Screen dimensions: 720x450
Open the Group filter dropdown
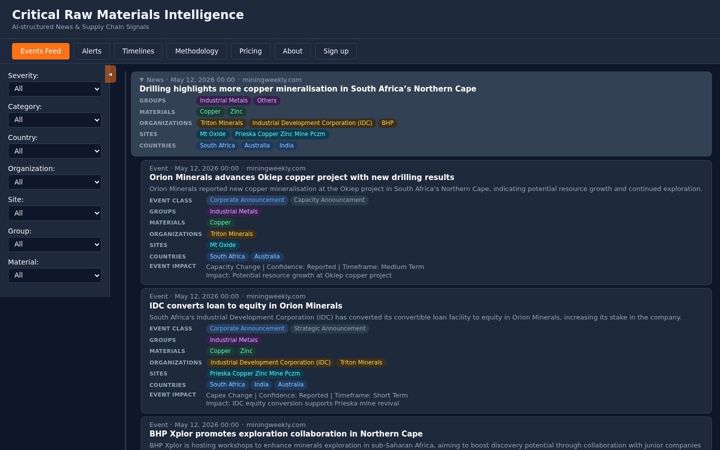[55, 244]
